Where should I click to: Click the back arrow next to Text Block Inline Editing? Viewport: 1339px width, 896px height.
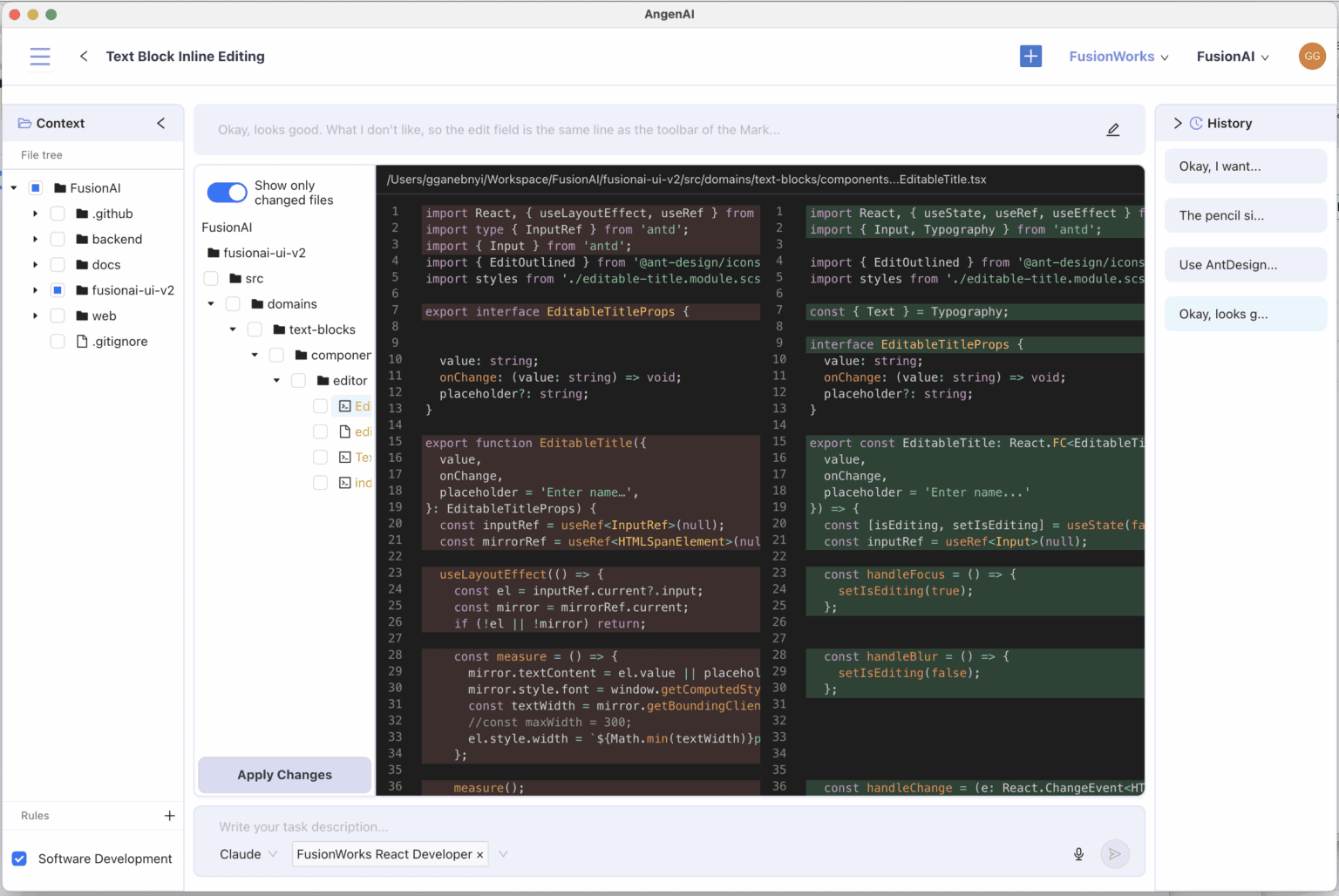click(83, 56)
